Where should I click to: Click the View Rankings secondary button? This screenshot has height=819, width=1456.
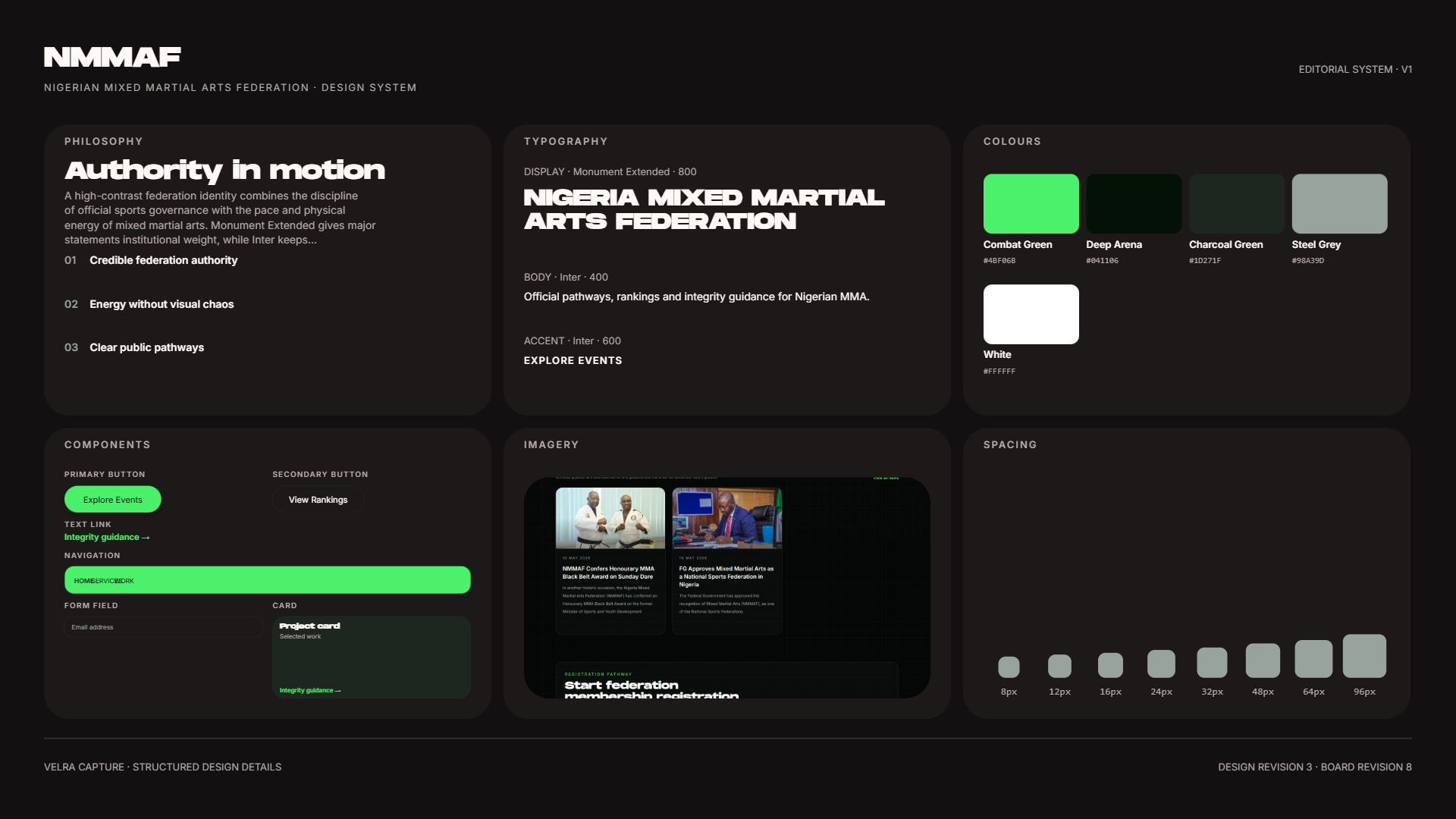coord(318,500)
